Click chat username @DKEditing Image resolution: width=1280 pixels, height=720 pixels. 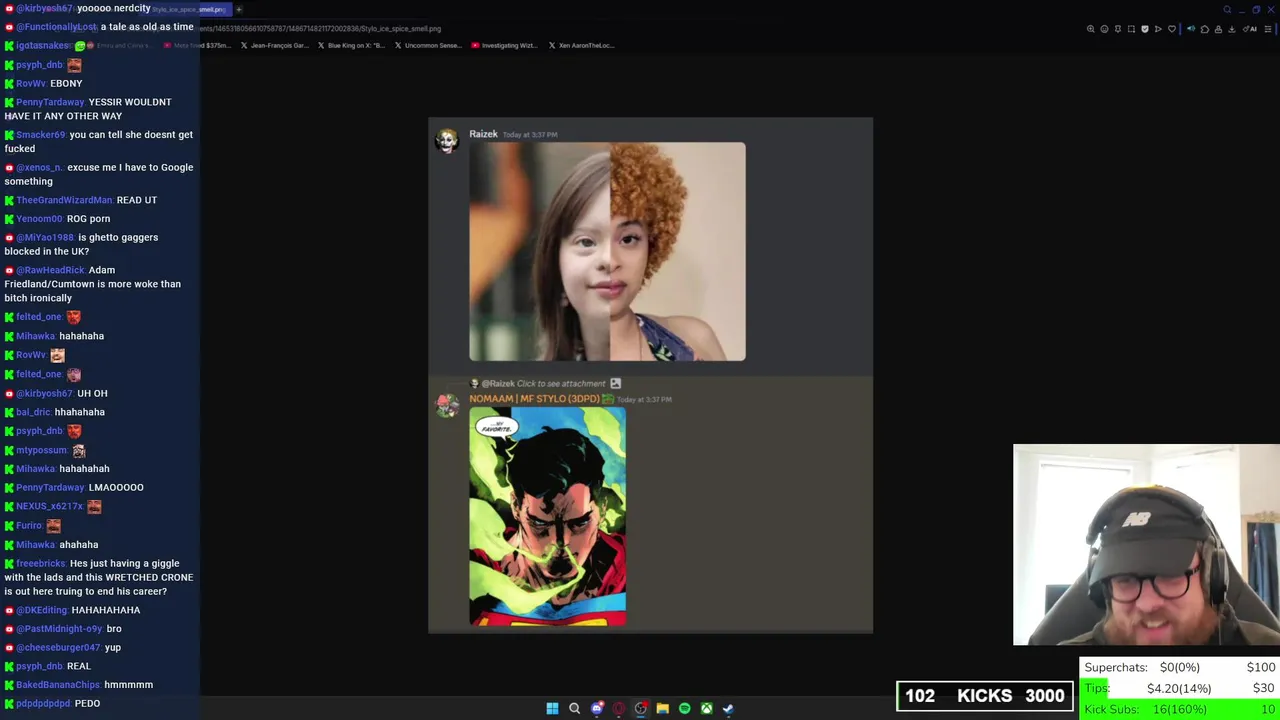click(x=42, y=610)
